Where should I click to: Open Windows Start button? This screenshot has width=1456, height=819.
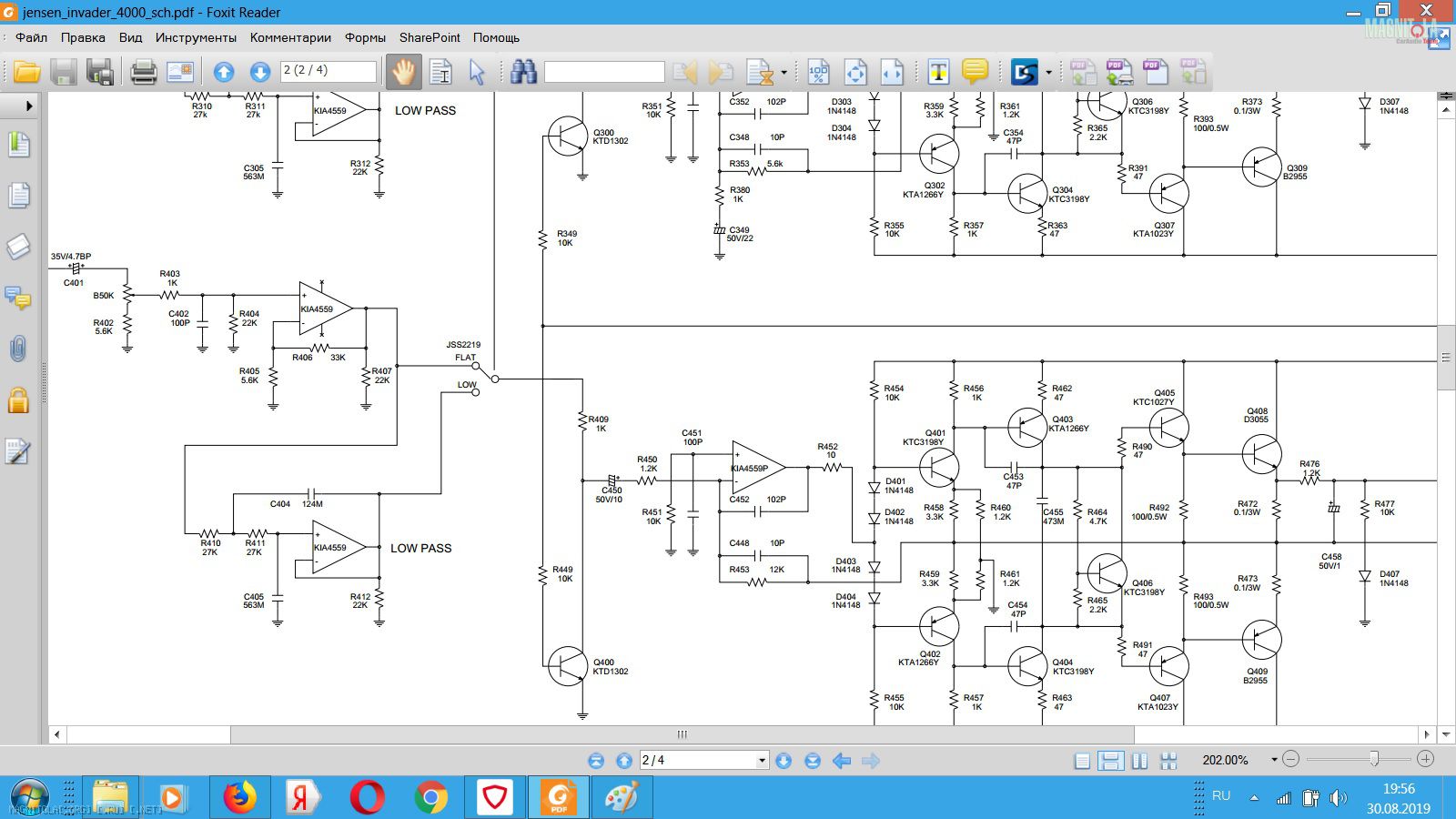point(29,798)
